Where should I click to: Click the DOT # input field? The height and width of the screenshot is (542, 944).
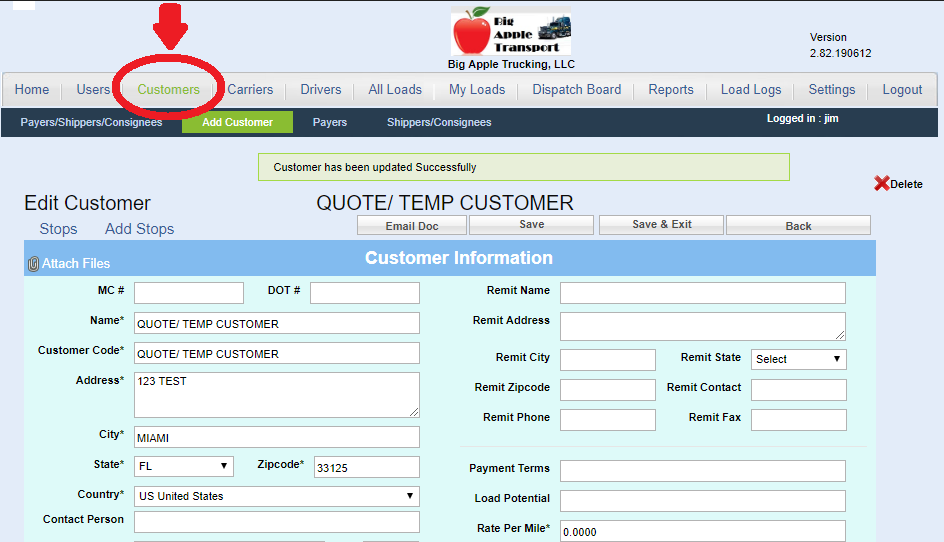click(x=365, y=293)
